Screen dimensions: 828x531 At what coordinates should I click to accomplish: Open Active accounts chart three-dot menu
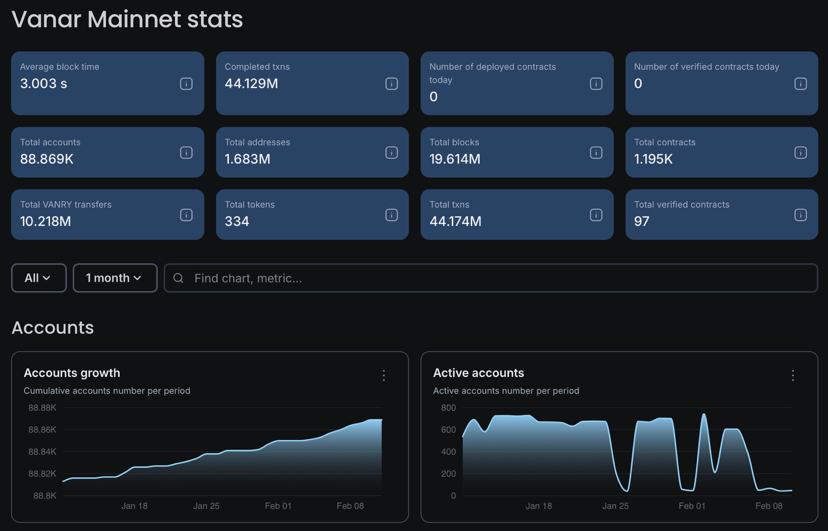click(x=793, y=376)
